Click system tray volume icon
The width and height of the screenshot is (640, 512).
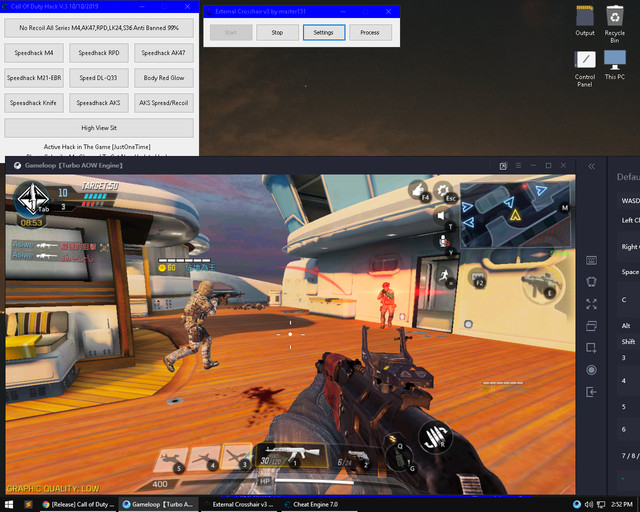tap(589, 505)
